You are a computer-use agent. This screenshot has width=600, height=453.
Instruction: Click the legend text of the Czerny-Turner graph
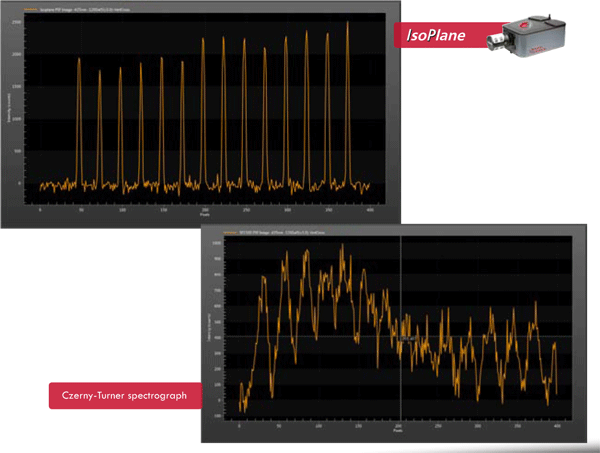[x=280, y=232]
